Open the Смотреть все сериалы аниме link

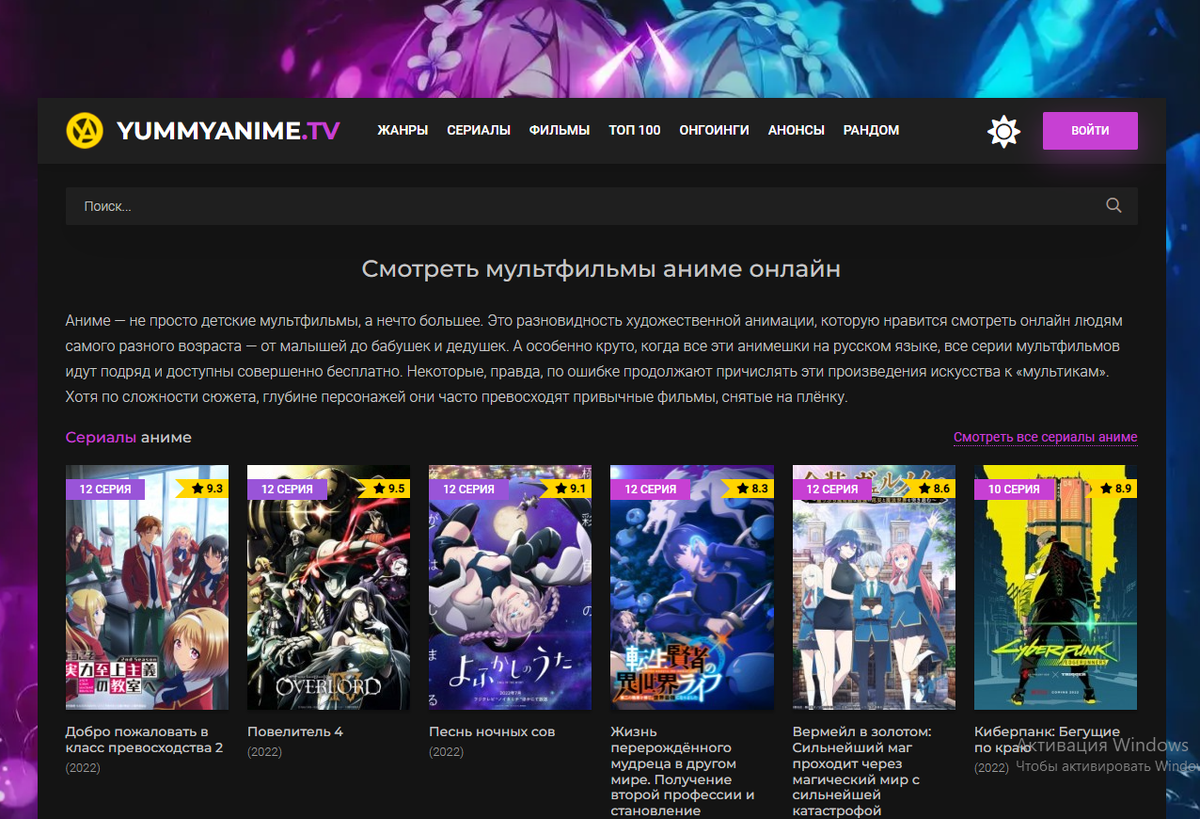pyautogui.click(x=1045, y=437)
